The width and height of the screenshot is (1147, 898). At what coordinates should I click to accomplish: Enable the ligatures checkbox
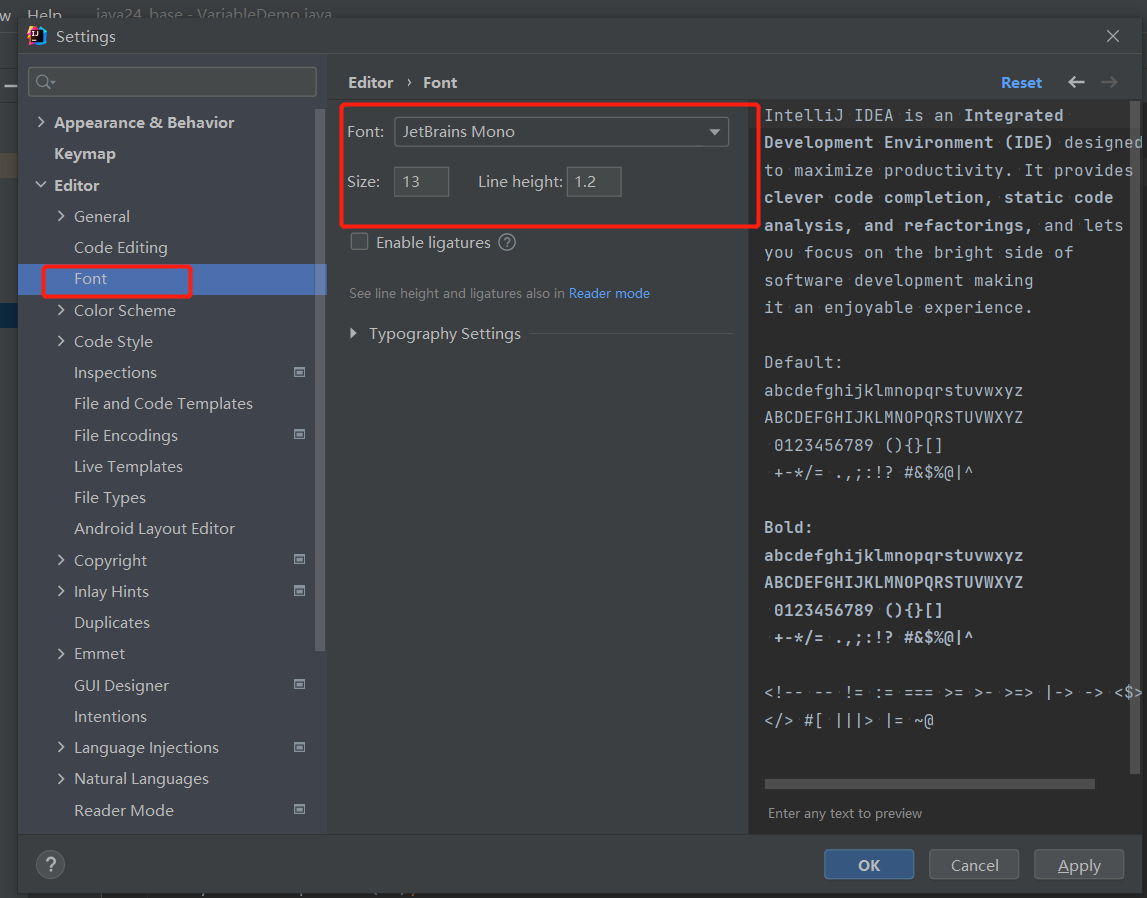tap(360, 242)
